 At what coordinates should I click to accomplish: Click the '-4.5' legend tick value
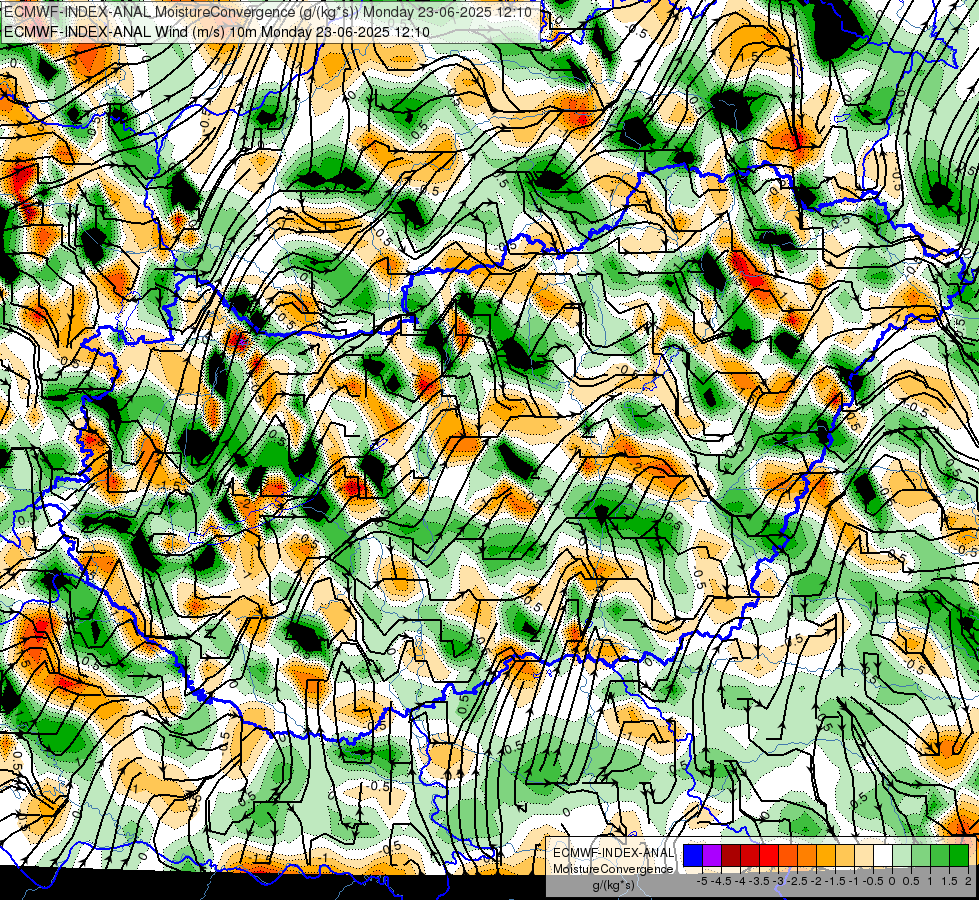(x=722, y=881)
